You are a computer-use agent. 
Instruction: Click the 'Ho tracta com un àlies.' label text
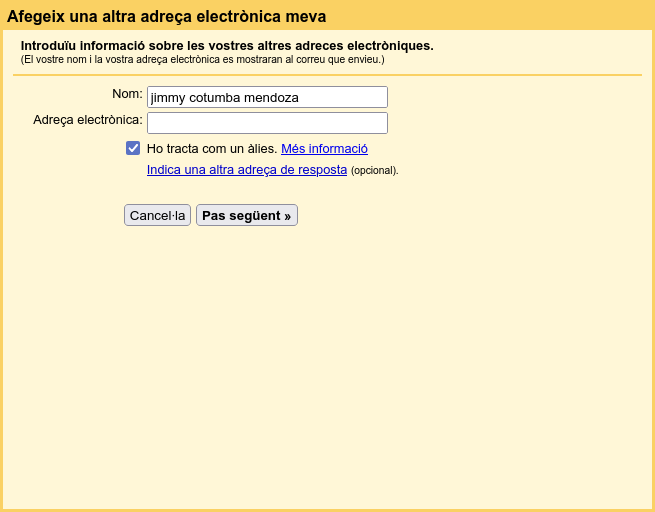pos(211,149)
